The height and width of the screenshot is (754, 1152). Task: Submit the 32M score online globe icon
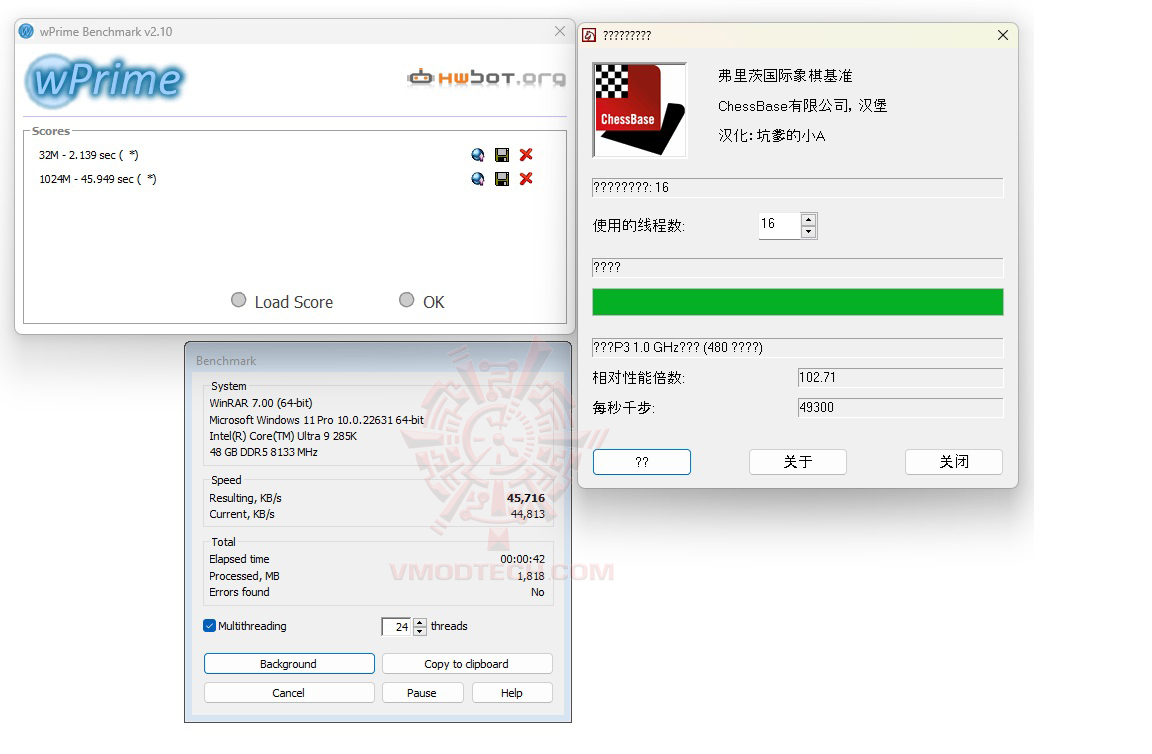pyautogui.click(x=478, y=155)
